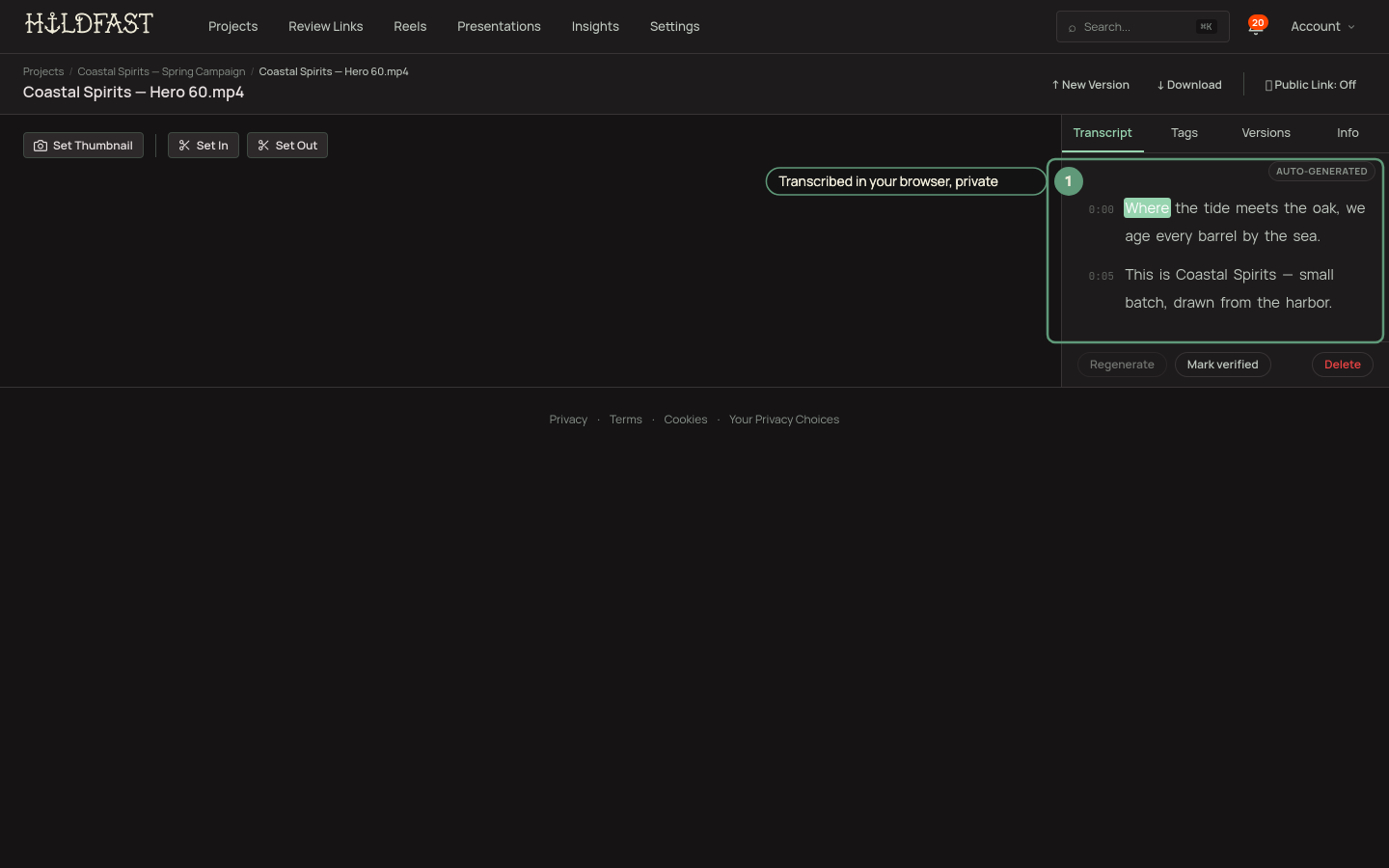Open Presentations in the top nav
1389x868 pixels.
[x=499, y=26]
